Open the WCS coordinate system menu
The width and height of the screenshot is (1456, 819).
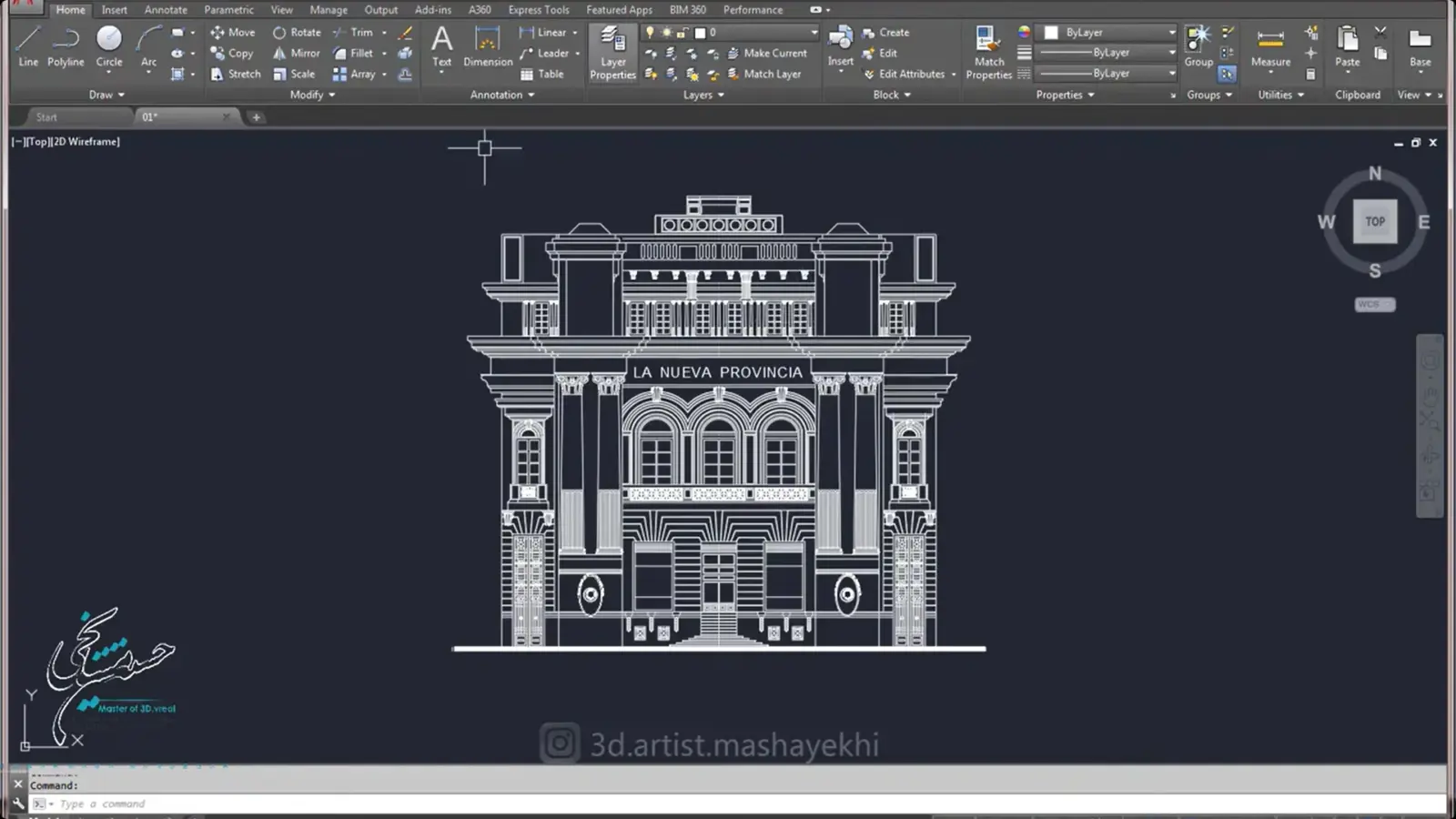click(x=1374, y=304)
